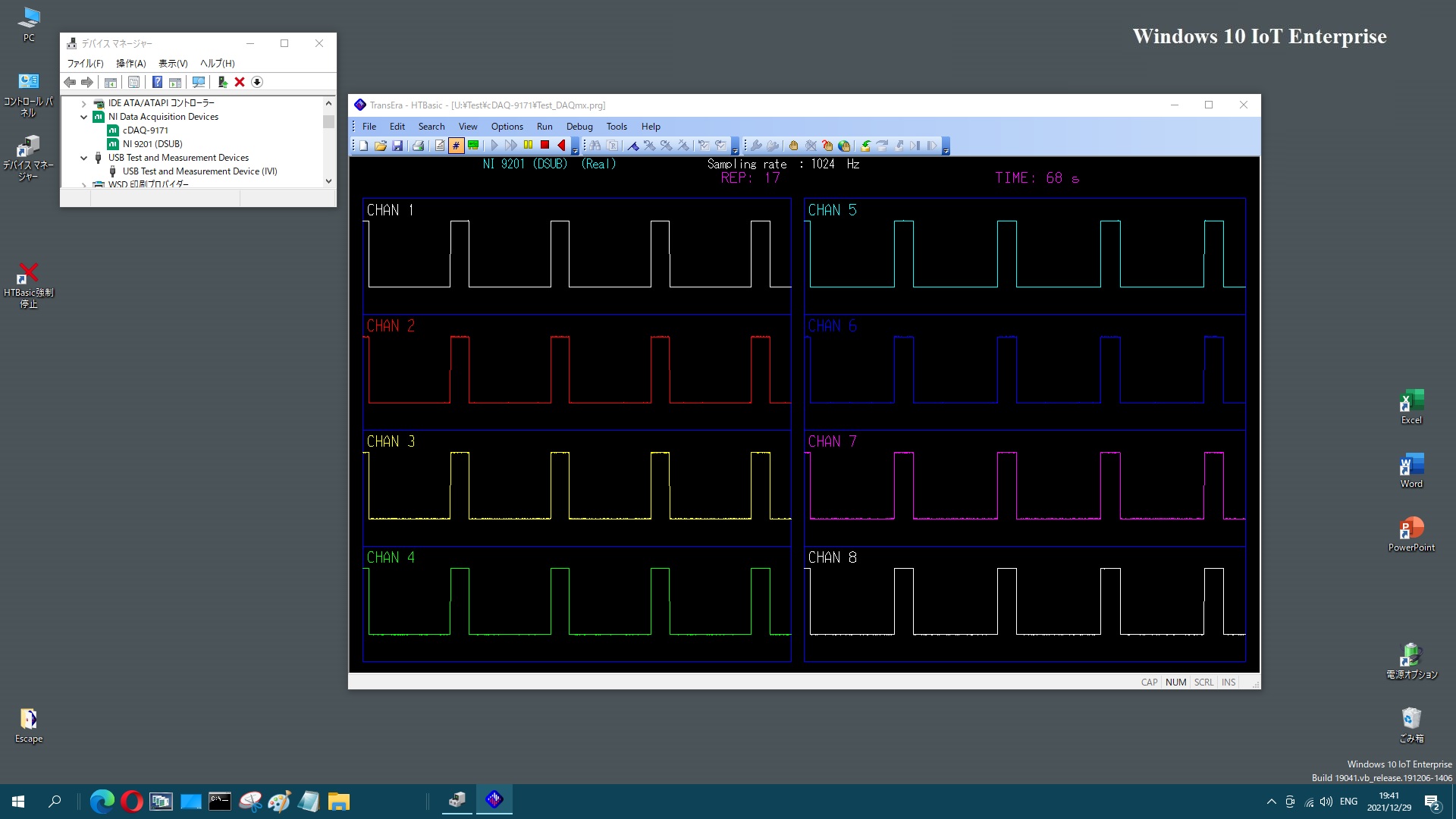Open a program with the folder icon
This screenshot has width=1456, height=819.
(381, 146)
